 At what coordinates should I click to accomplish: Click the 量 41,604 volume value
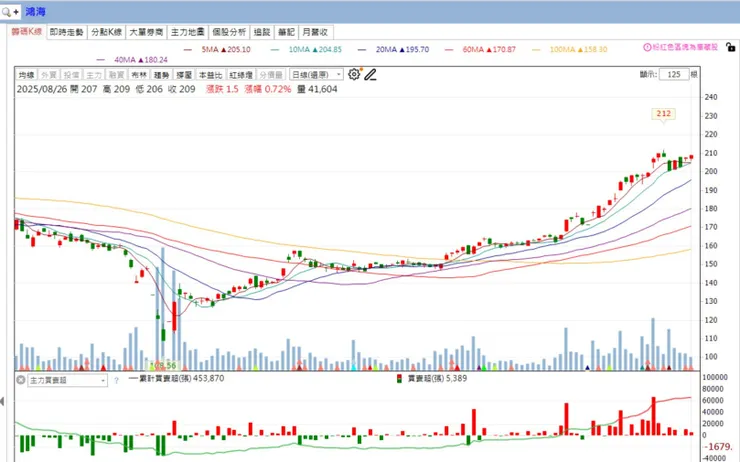(317, 89)
